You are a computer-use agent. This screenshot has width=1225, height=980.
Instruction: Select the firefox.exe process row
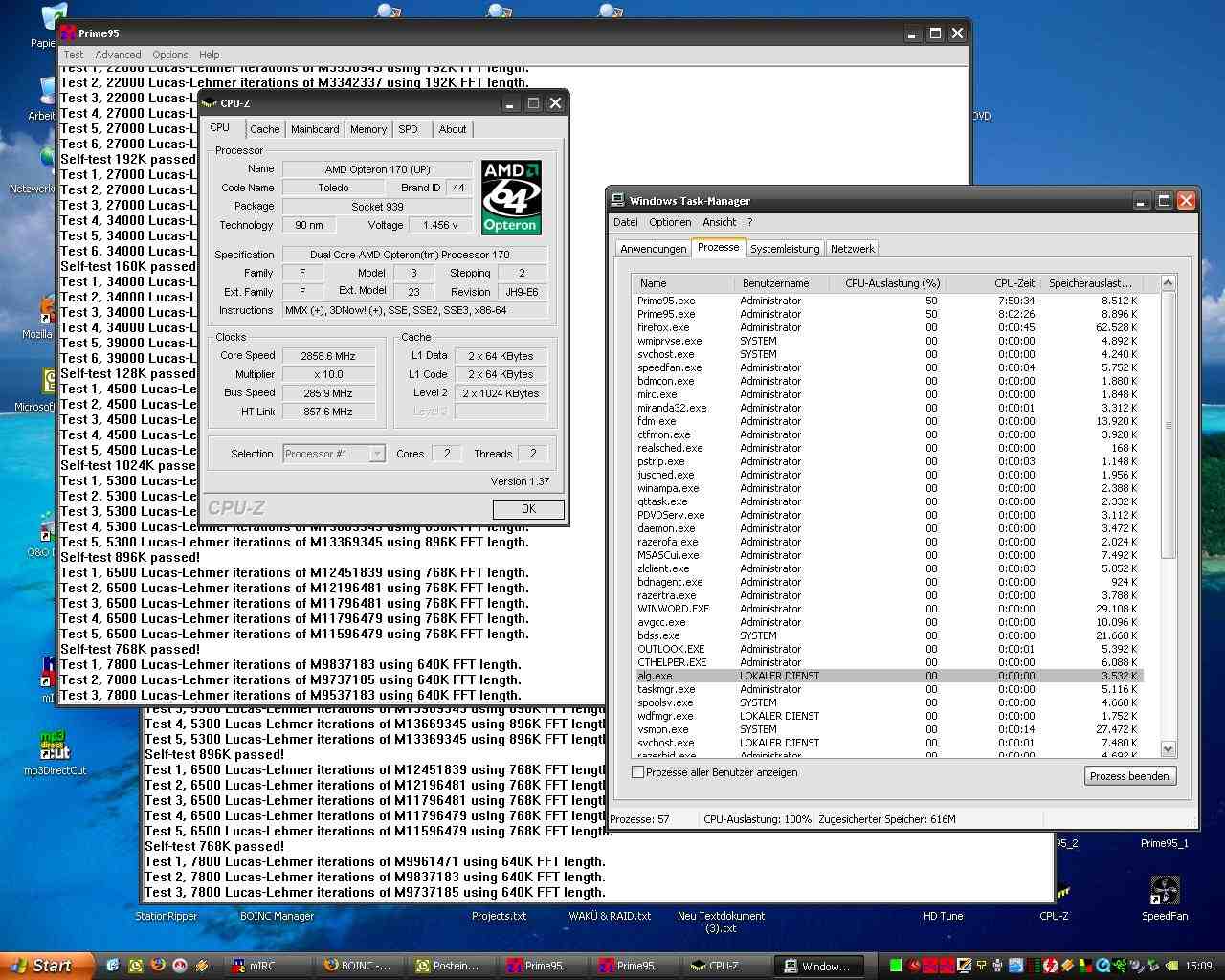coord(887,327)
